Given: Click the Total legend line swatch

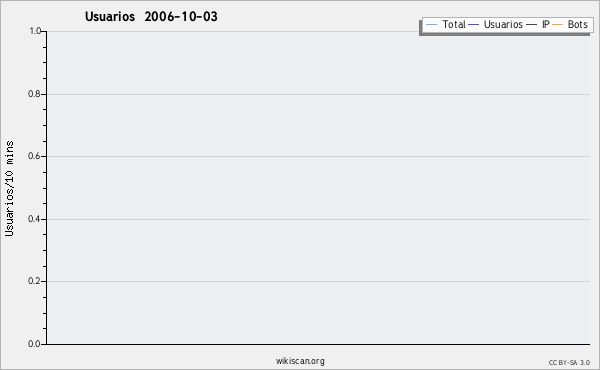Looking at the screenshot, I should [x=431, y=25].
